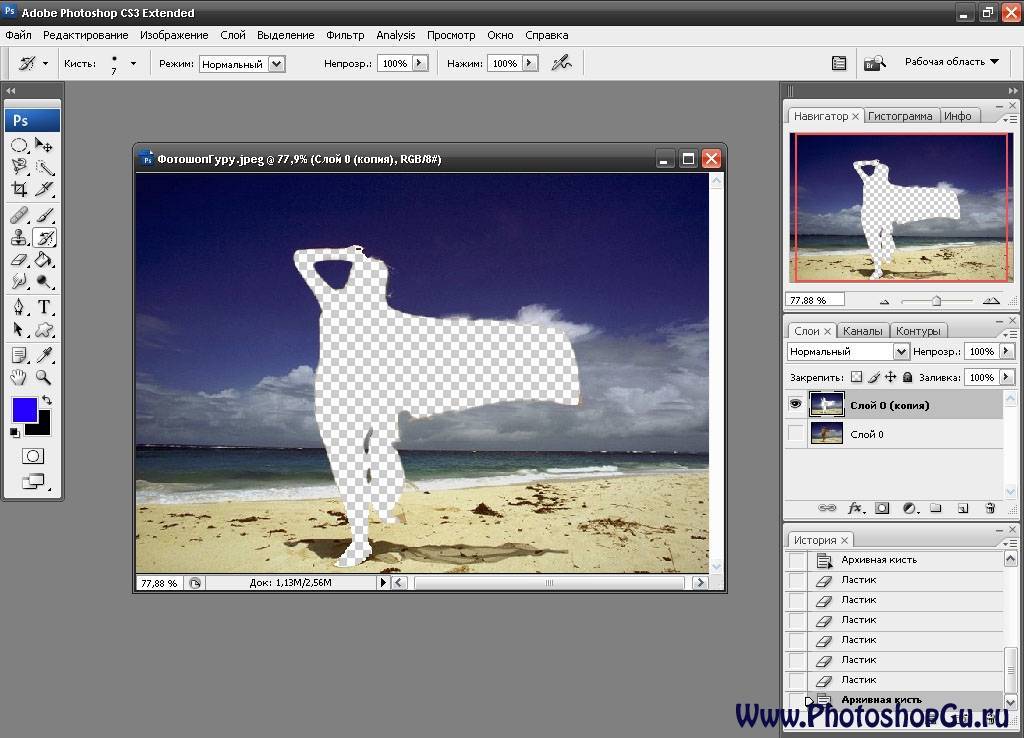Open the Режим blend mode dropdown
This screenshot has height=738, width=1024.
click(242, 64)
